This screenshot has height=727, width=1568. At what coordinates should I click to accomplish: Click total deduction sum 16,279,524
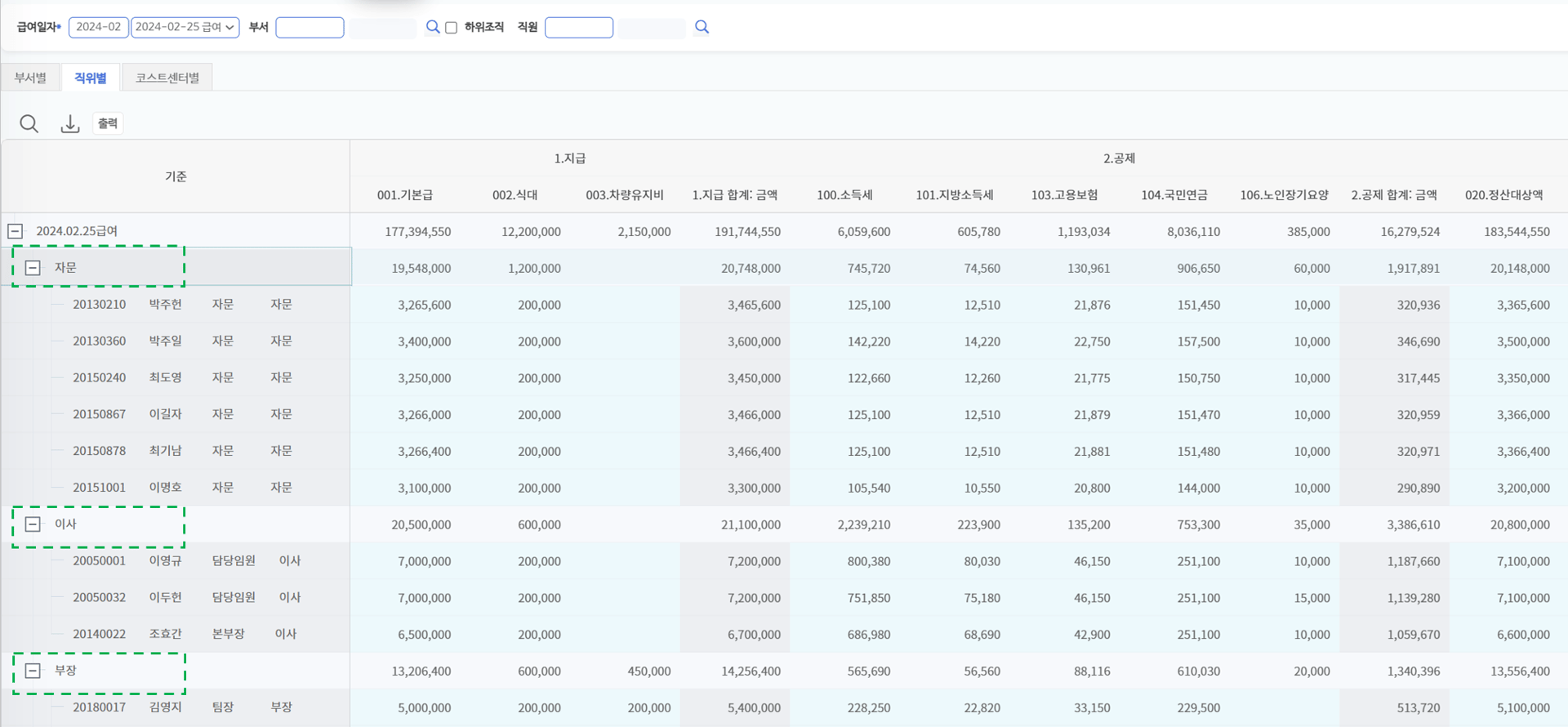click(x=1410, y=232)
